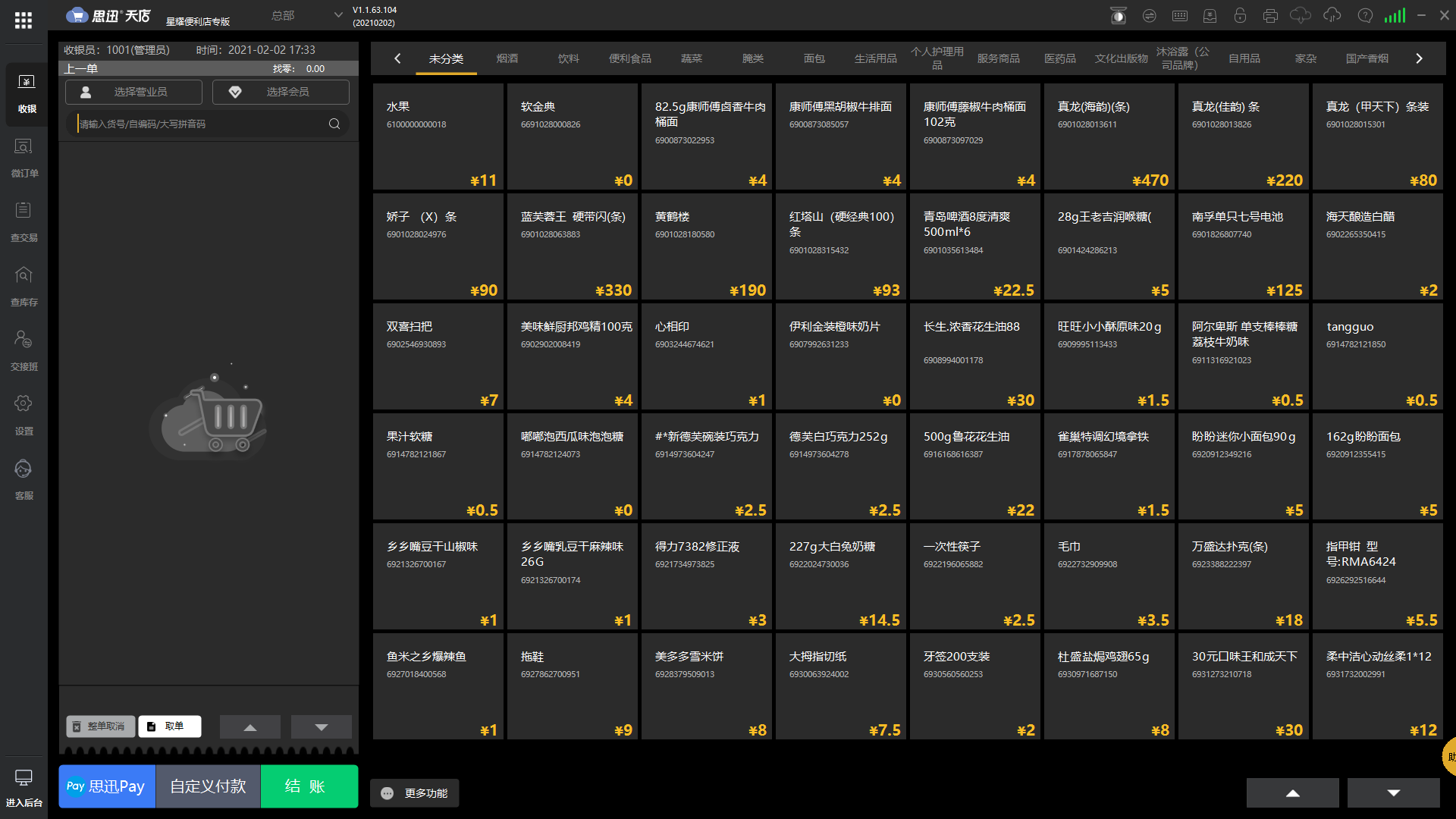Add 500g鲁花花生油 product tile
Image resolution: width=1456 pixels, height=819 pixels.
click(x=975, y=466)
